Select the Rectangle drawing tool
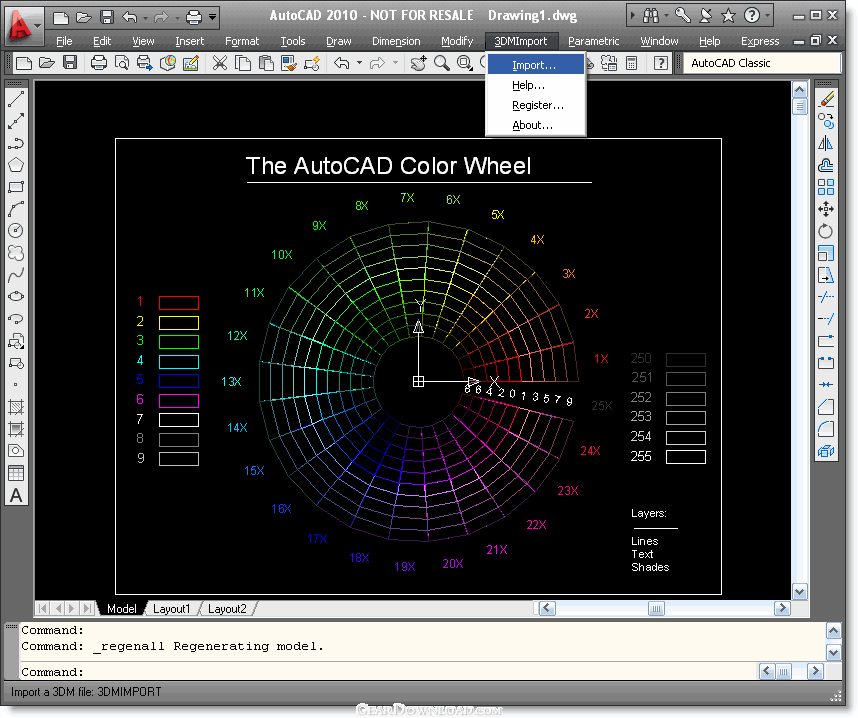858x718 pixels. point(16,187)
